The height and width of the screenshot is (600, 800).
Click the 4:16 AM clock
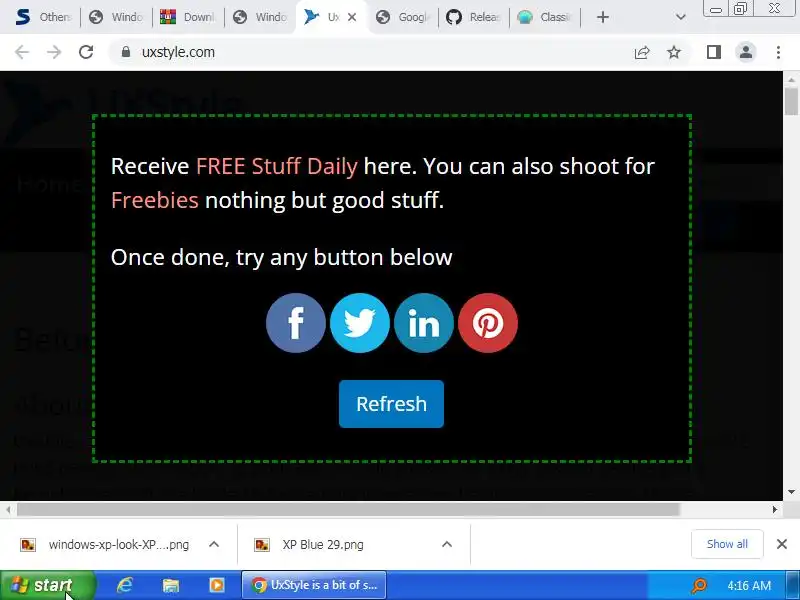[x=749, y=586]
